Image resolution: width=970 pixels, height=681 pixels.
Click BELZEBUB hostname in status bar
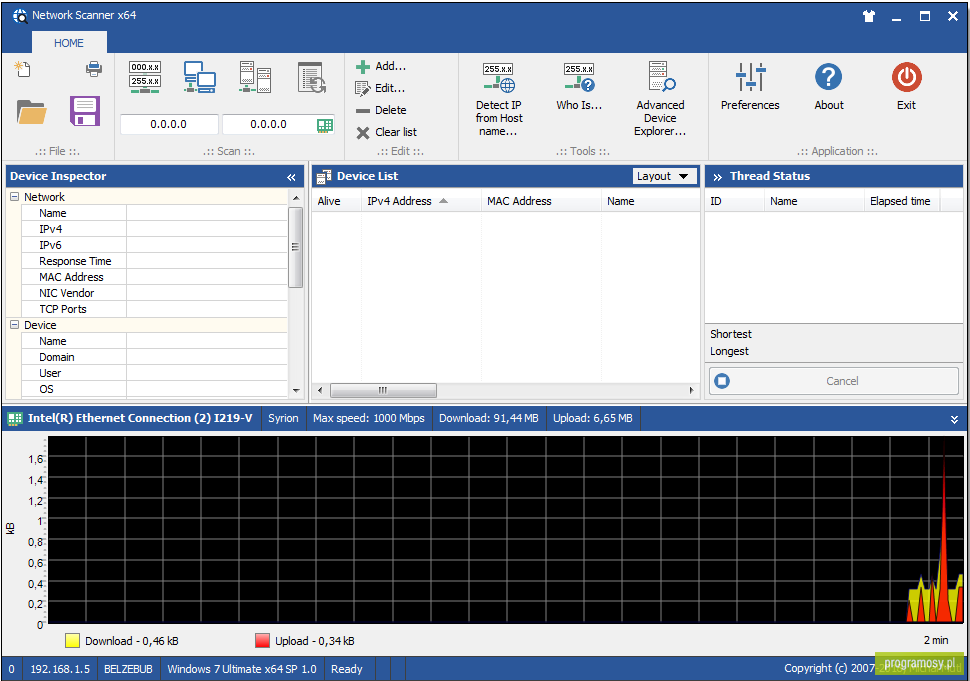pos(128,669)
